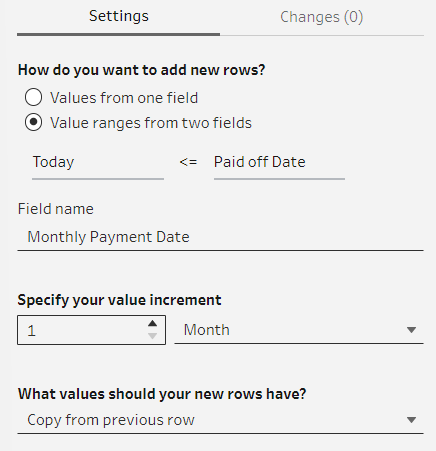This screenshot has width=436, height=451.
Task: Open the Month increment unit dropdown
Action: 299,330
